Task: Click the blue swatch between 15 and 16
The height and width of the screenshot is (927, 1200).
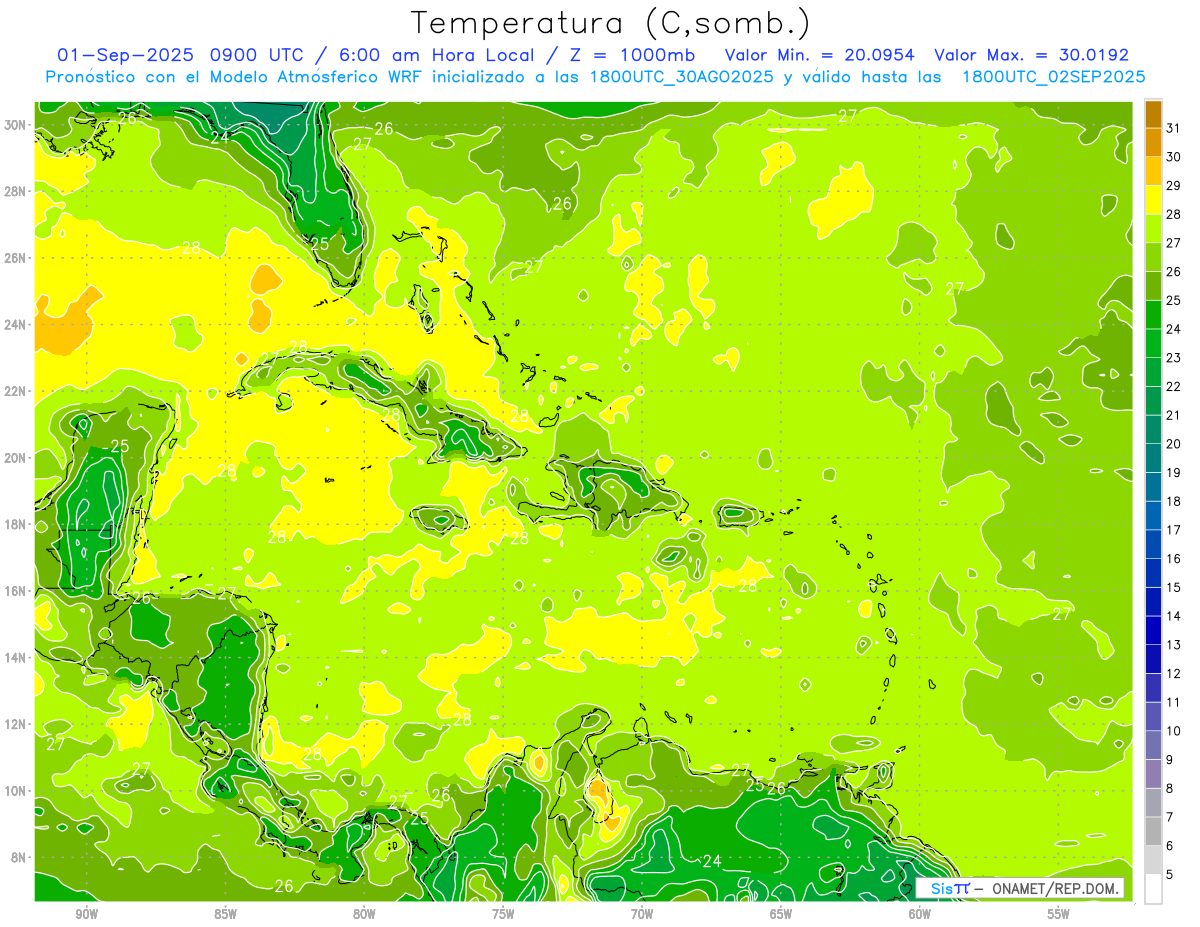Action: click(1153, 573)
